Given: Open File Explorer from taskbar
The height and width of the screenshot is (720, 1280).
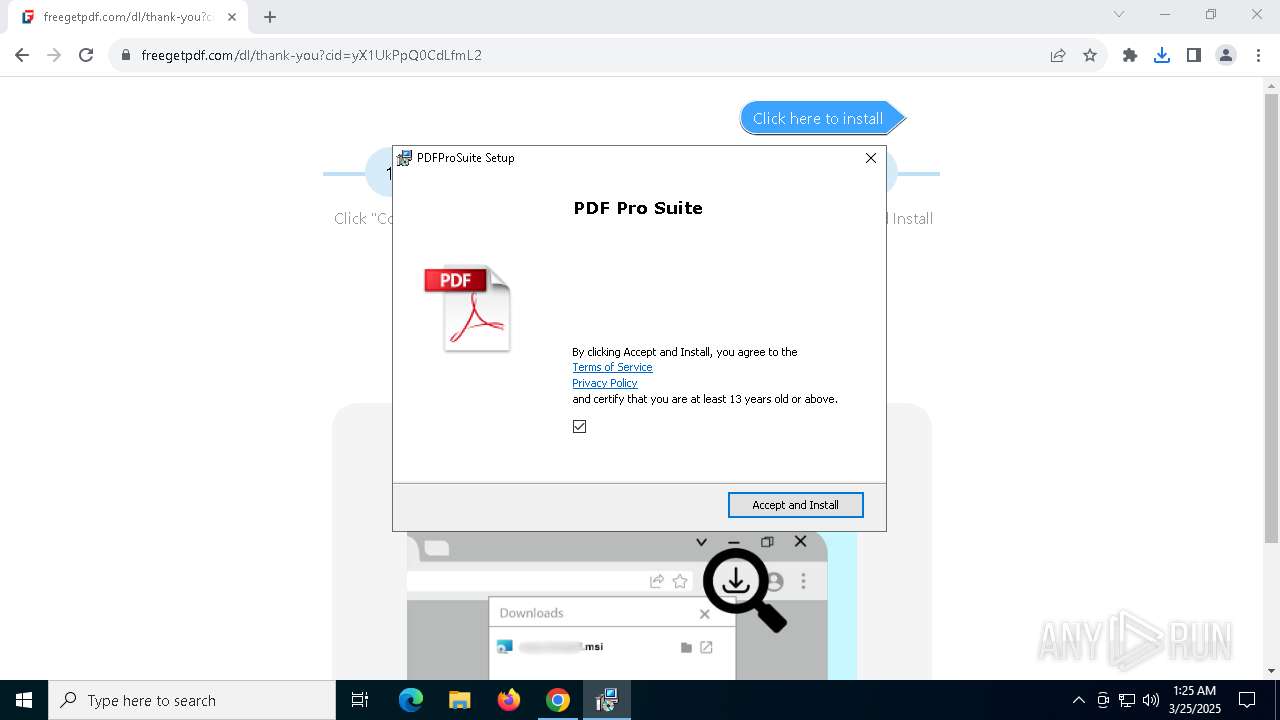Looking at the screenshot, I should [x=460, y=700].
